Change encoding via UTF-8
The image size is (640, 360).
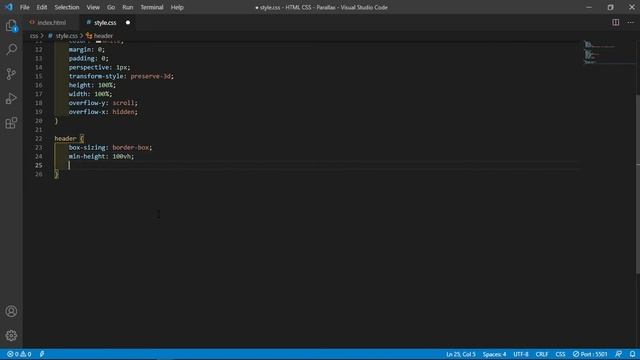click(521, 354)
